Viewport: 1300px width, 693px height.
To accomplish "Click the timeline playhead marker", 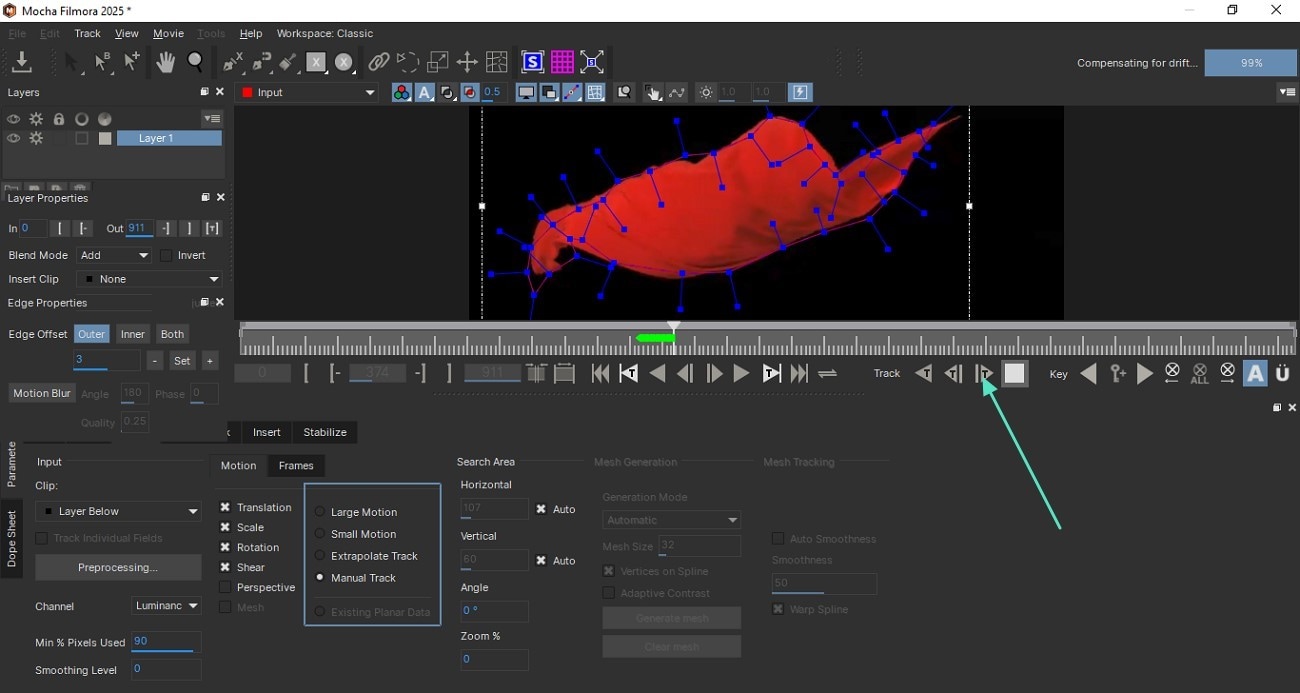I will pyautogui.click(x=674, y=328).
